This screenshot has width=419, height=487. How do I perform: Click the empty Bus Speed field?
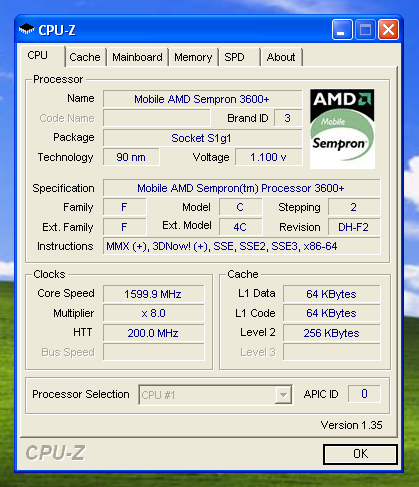tap(153, 352)
